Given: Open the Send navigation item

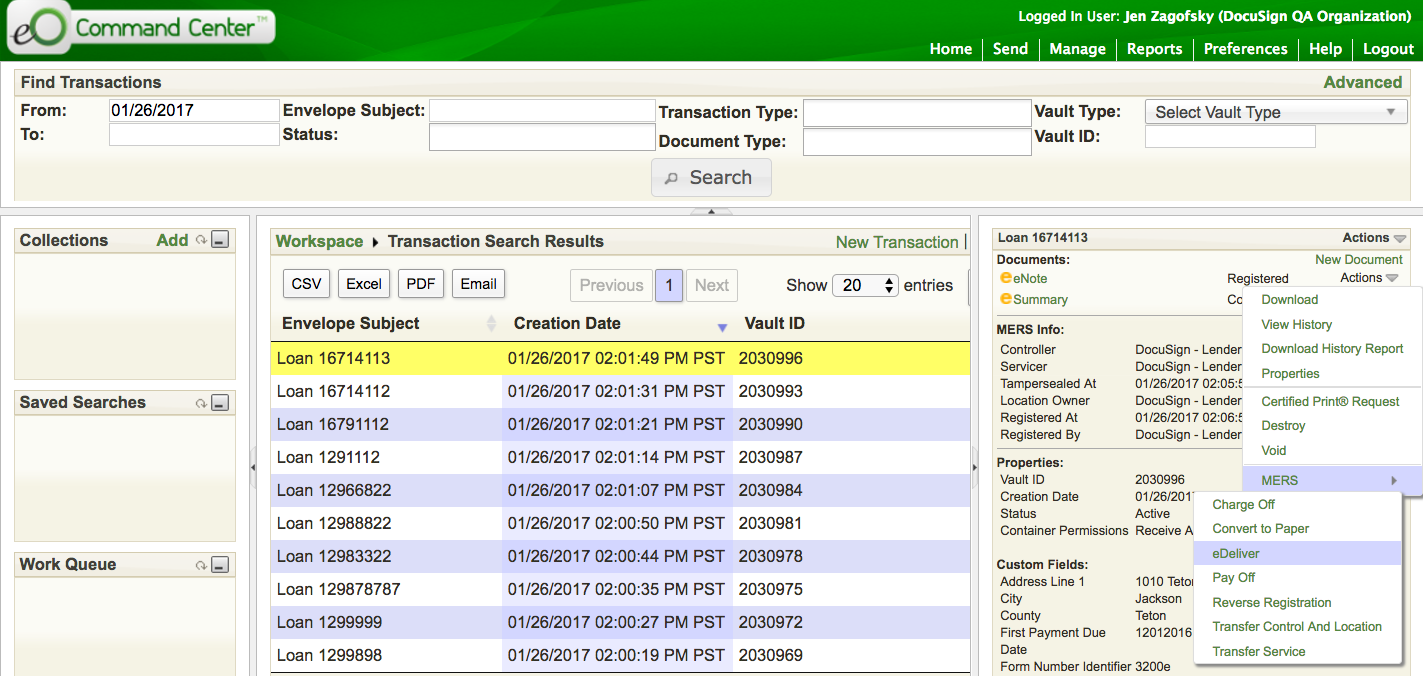Looking at the screenshot, I should [x=1010, y=48].
